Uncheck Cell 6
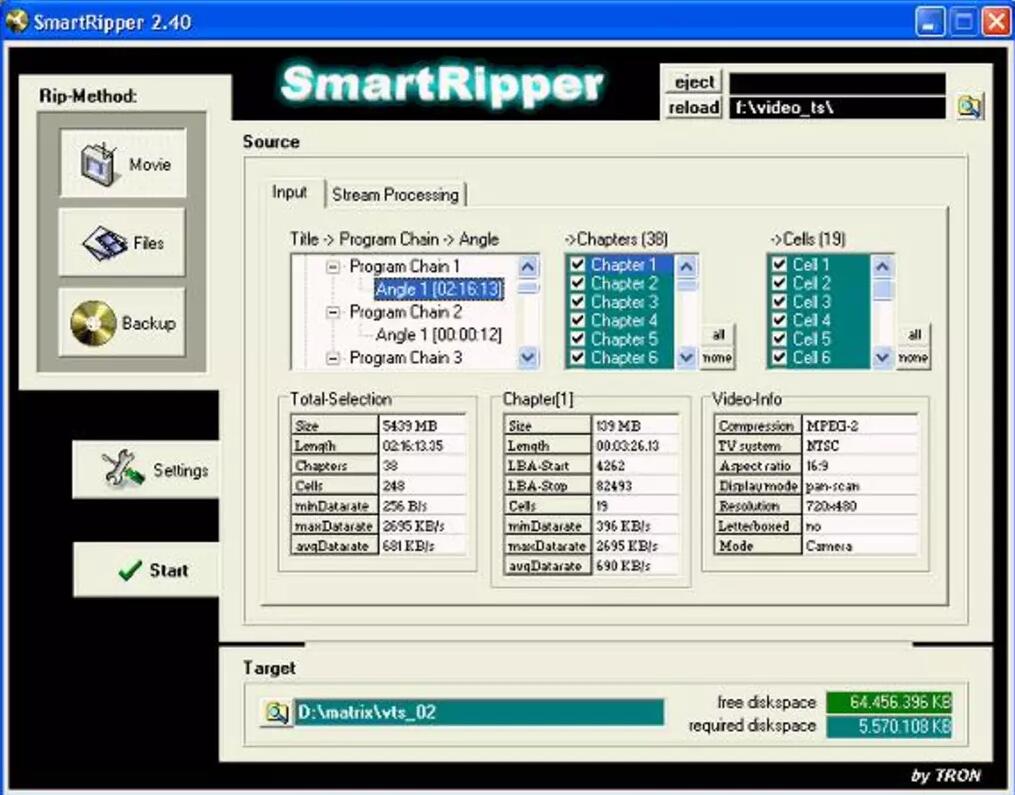 779,357
